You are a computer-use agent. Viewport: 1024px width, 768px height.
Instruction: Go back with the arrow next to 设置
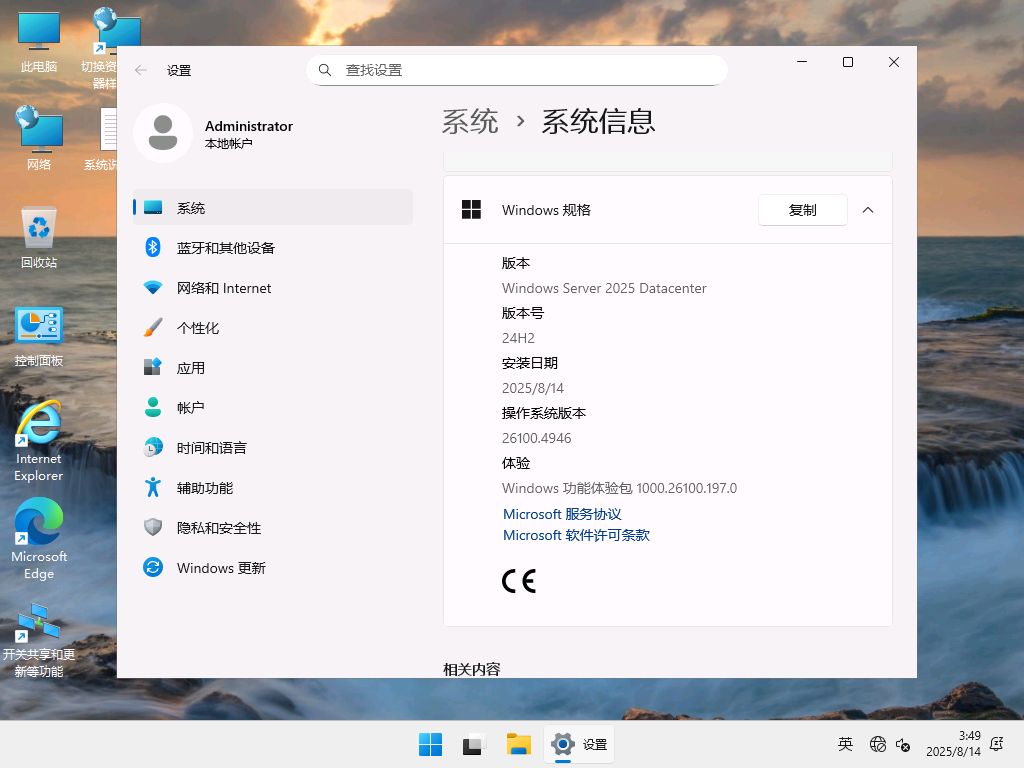[141, 70]
